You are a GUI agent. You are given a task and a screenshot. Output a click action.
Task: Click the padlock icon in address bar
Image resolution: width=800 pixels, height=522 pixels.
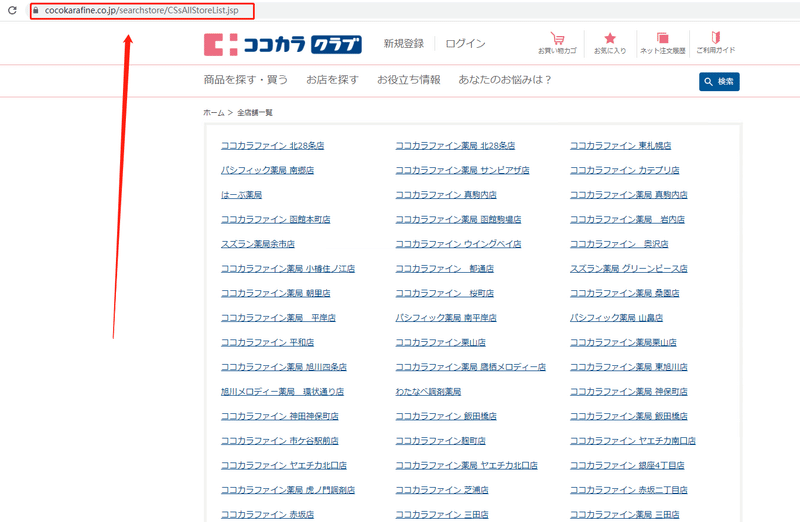coord(36,10)
